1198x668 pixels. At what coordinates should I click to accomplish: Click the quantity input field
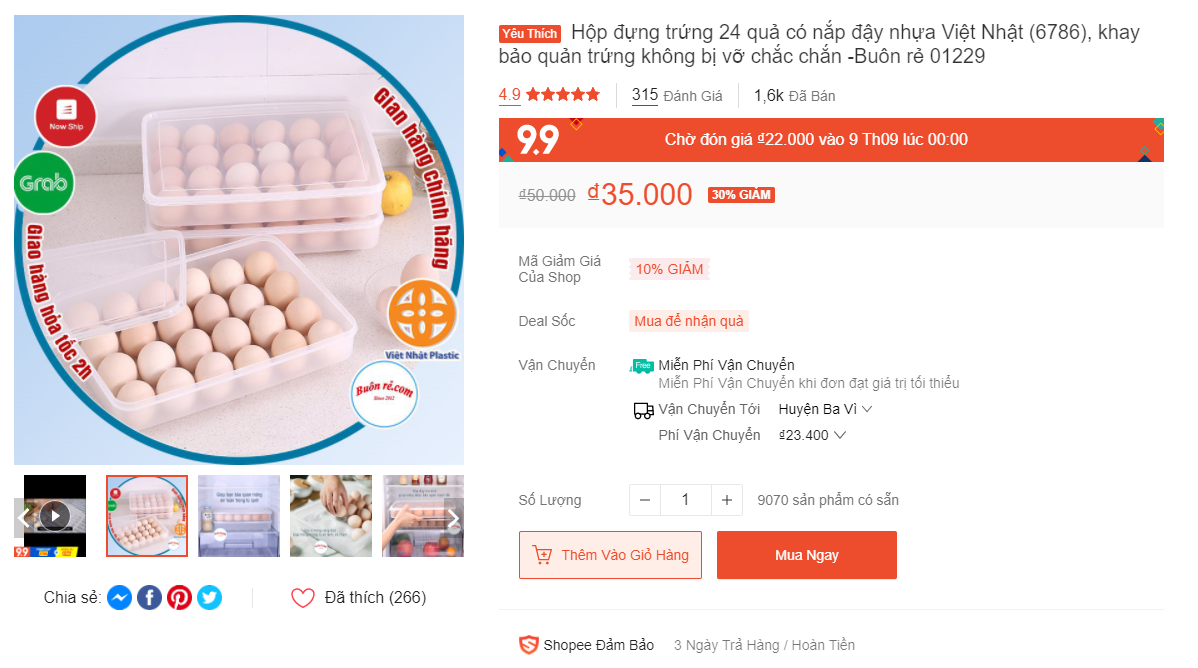tap(686, 500)
